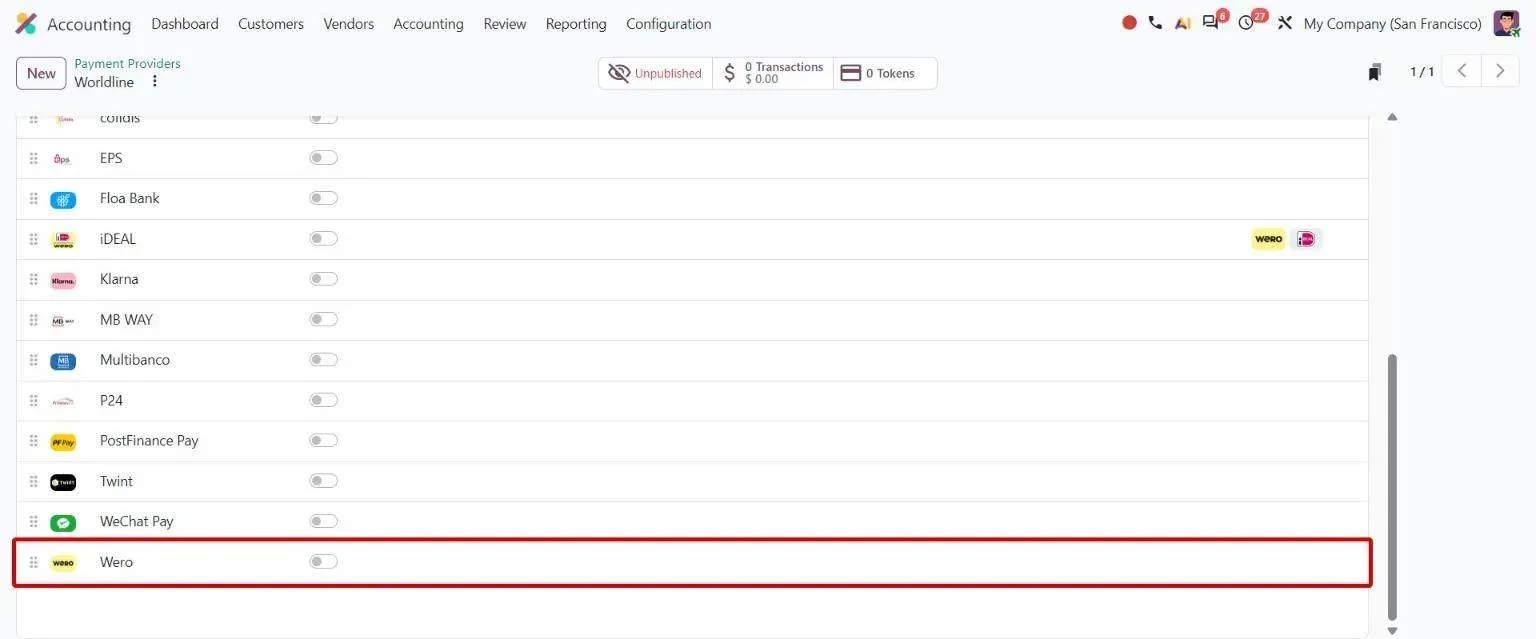1536x639 pixels.
Task: Click the MB WAY logo
Action: coord(63,321)
